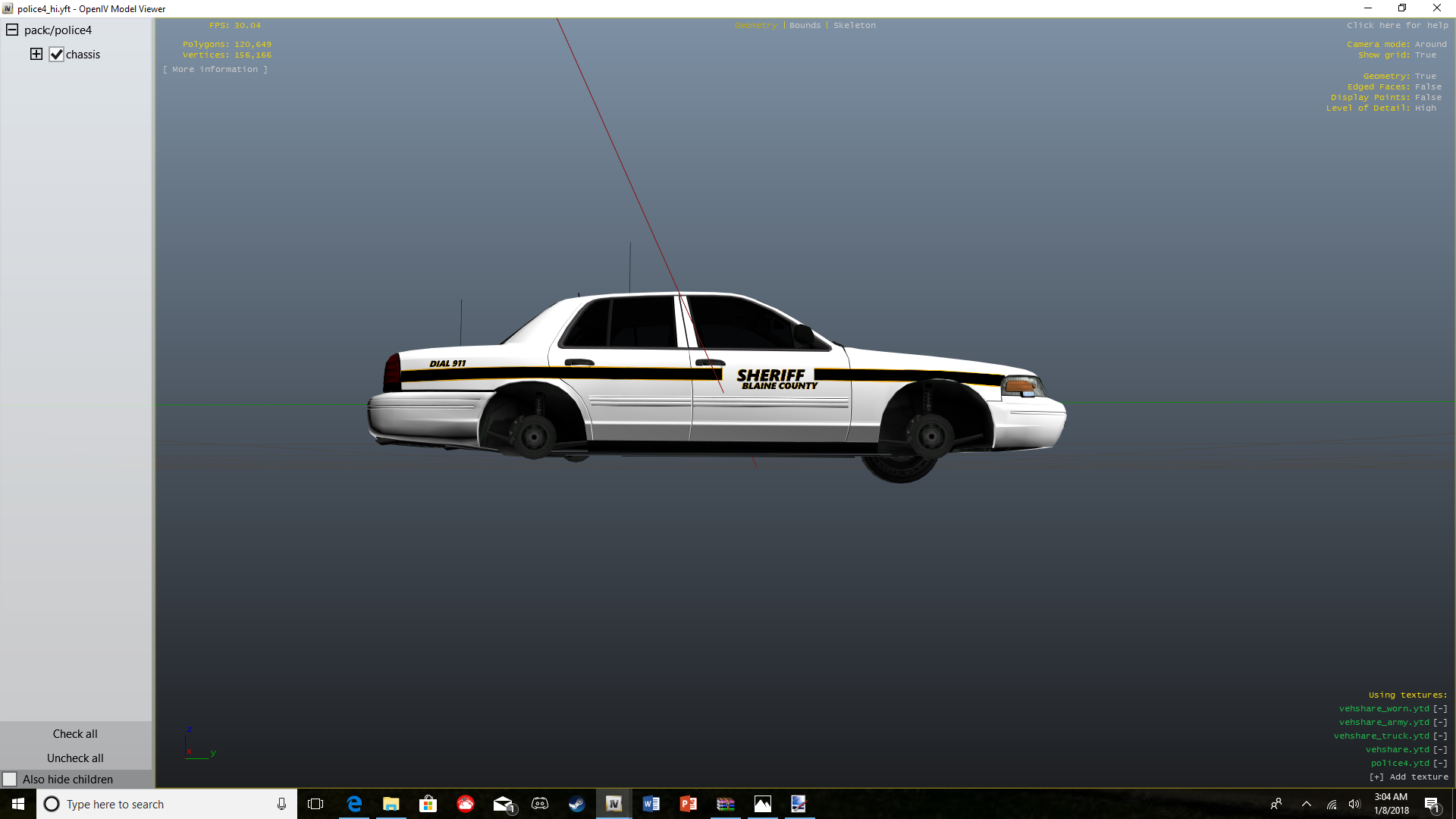Open Microsoft Word from the taskbar
The width and height of the screenshot is (1456, 819).
[651, 804]
